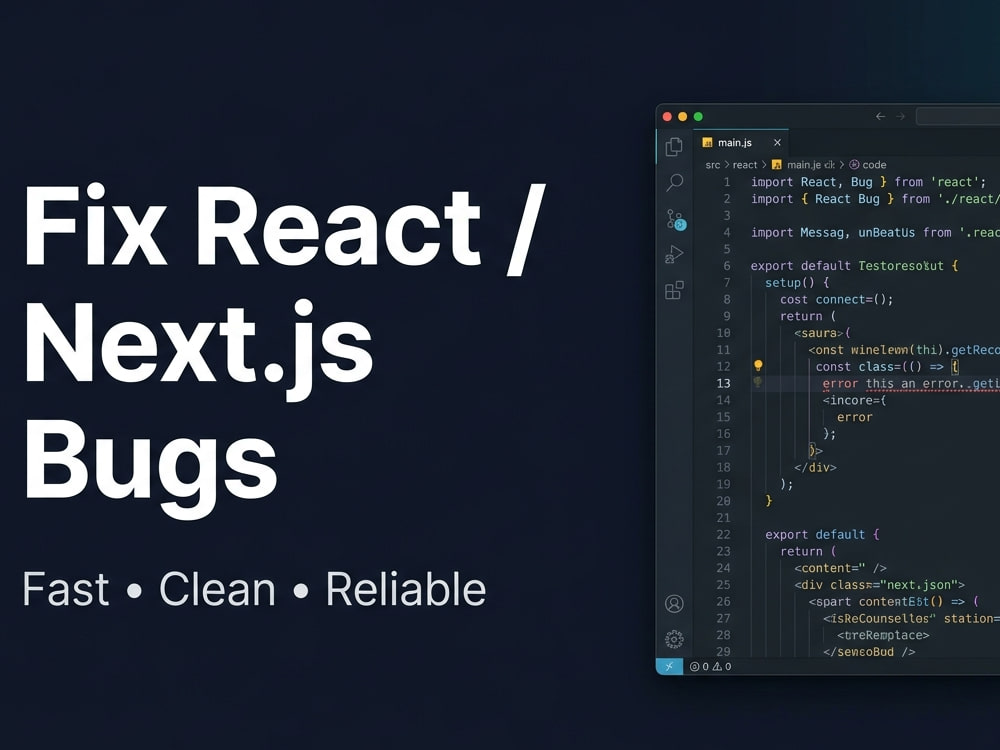Click line number 13 in the gutter
The image size is (1000, 750).
pos(723,383)
